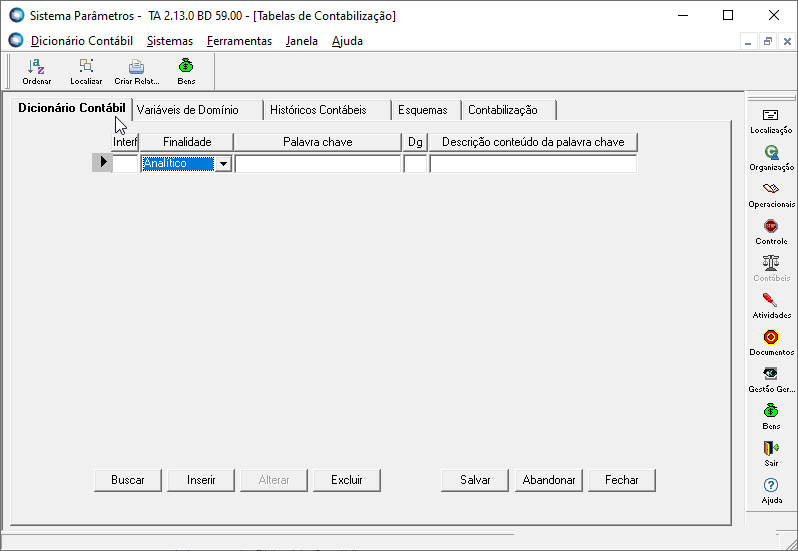Viewport: 798px width, 551px height.
Task: Click the Finalidade column header
Action: tap(187, 142)
